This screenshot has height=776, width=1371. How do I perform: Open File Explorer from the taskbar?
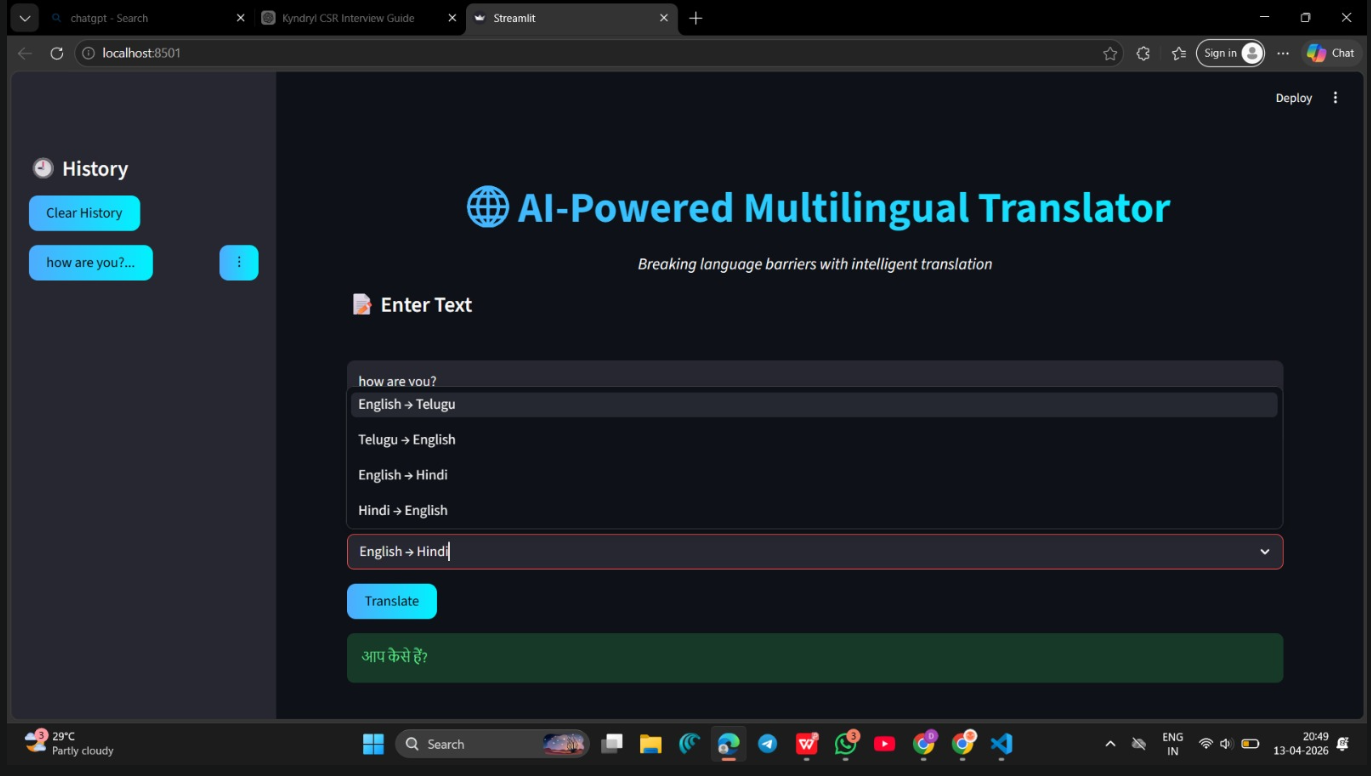click(x=651, y=744)
